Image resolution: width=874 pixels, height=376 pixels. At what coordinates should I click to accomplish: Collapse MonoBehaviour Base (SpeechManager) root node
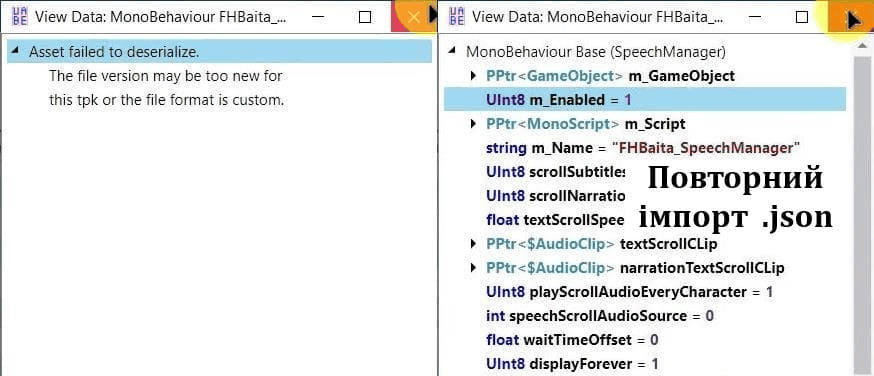pos(453,51)
